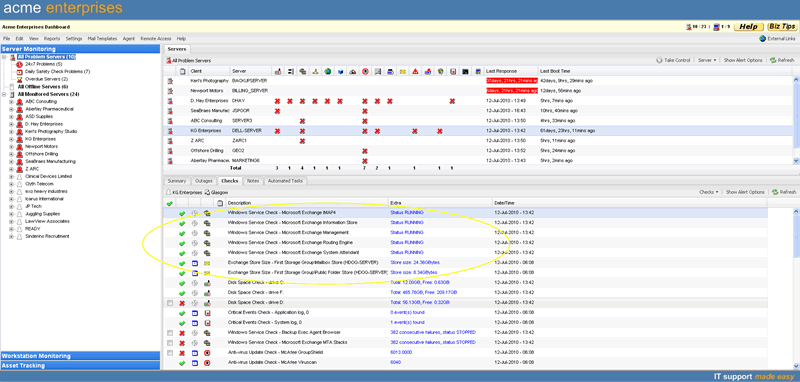
Task: Click the globe column header icon
Action: (x=328, y=71)
